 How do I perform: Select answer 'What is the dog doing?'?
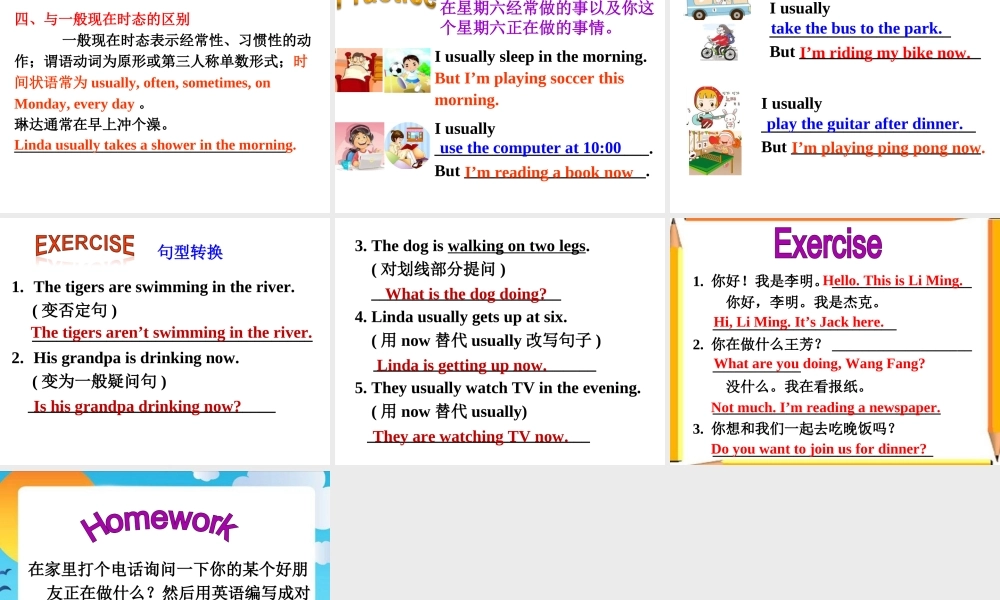tap(466, 294)
